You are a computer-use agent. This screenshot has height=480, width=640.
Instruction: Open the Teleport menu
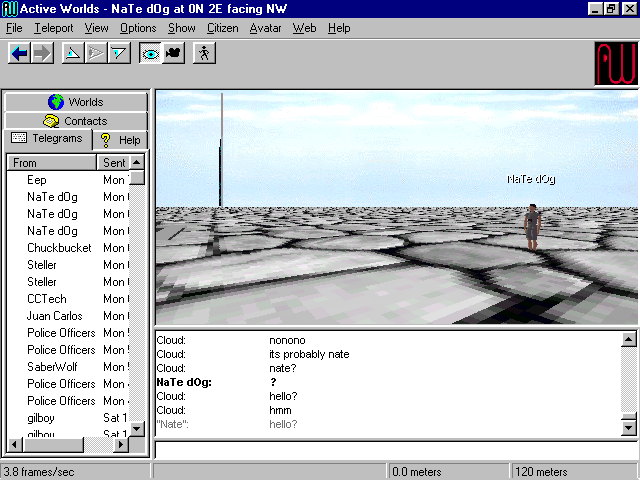(53, 28)
